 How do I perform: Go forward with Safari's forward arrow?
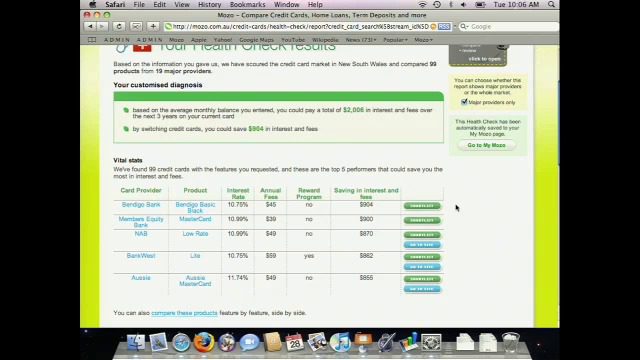coord(102,27)
